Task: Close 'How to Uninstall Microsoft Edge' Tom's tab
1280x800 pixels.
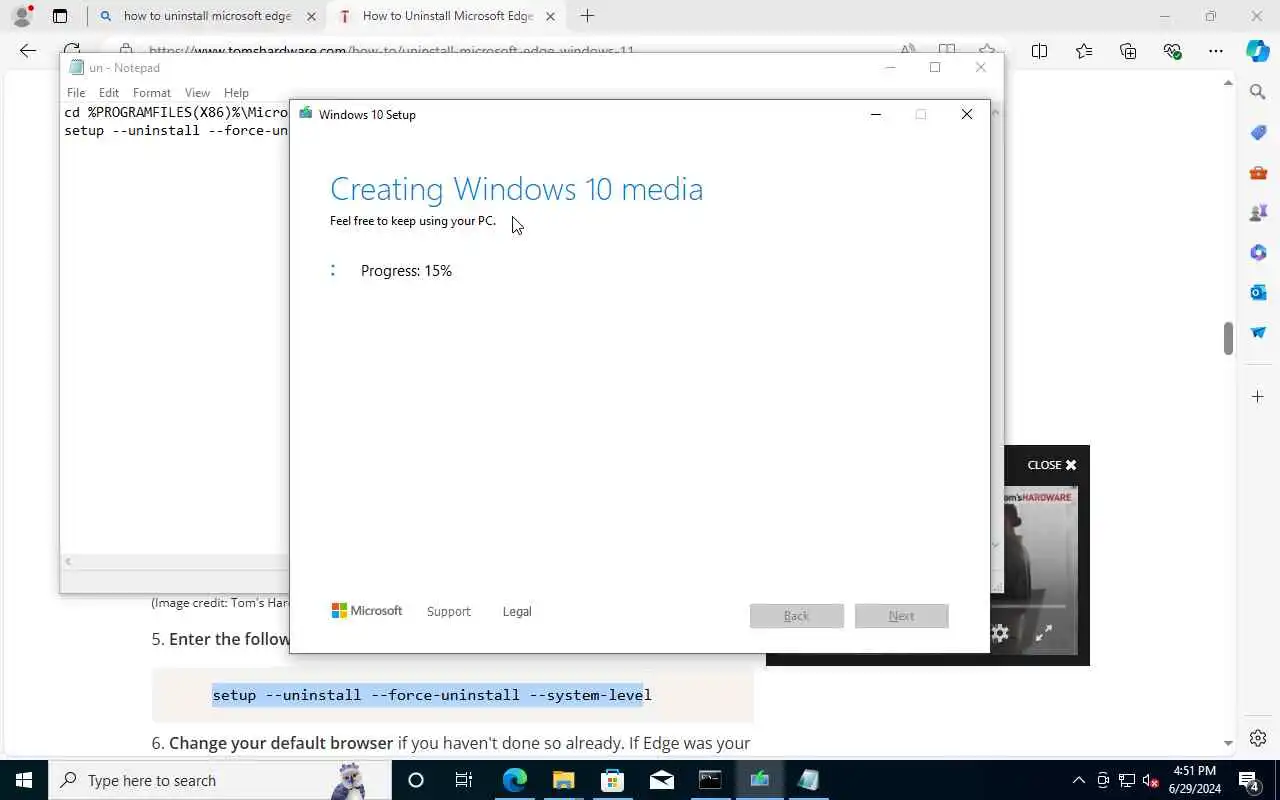Action: pyautogui.click(x=550, y=16)
